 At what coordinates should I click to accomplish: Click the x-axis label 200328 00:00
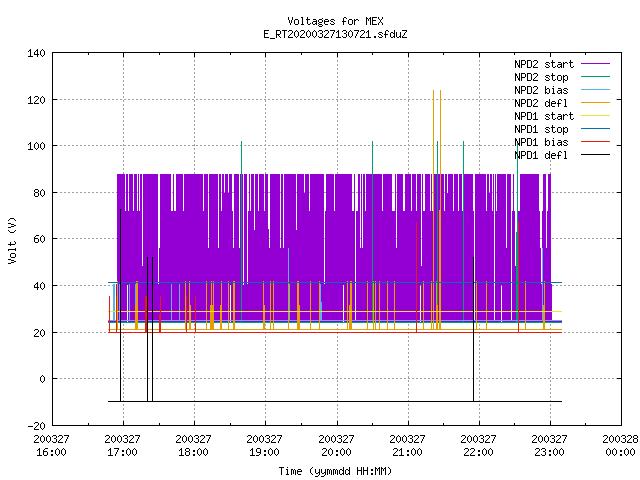(620, 446)
